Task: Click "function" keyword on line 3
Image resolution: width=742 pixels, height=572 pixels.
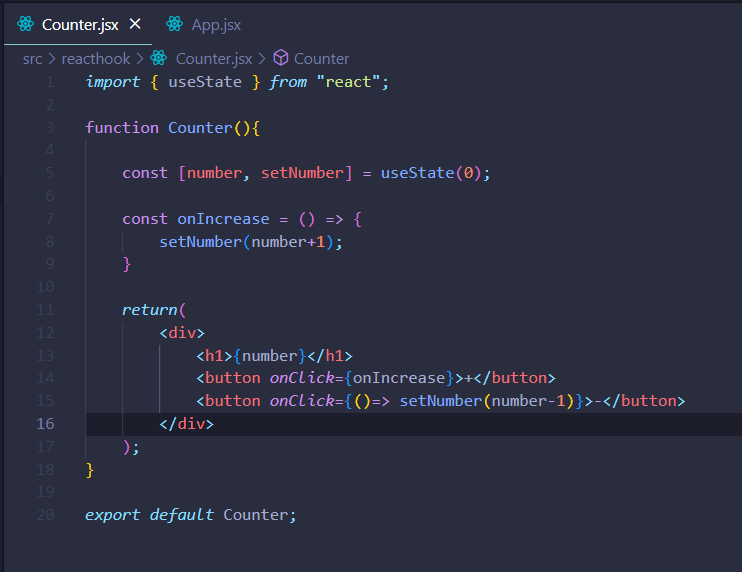Action: point(122,128)
